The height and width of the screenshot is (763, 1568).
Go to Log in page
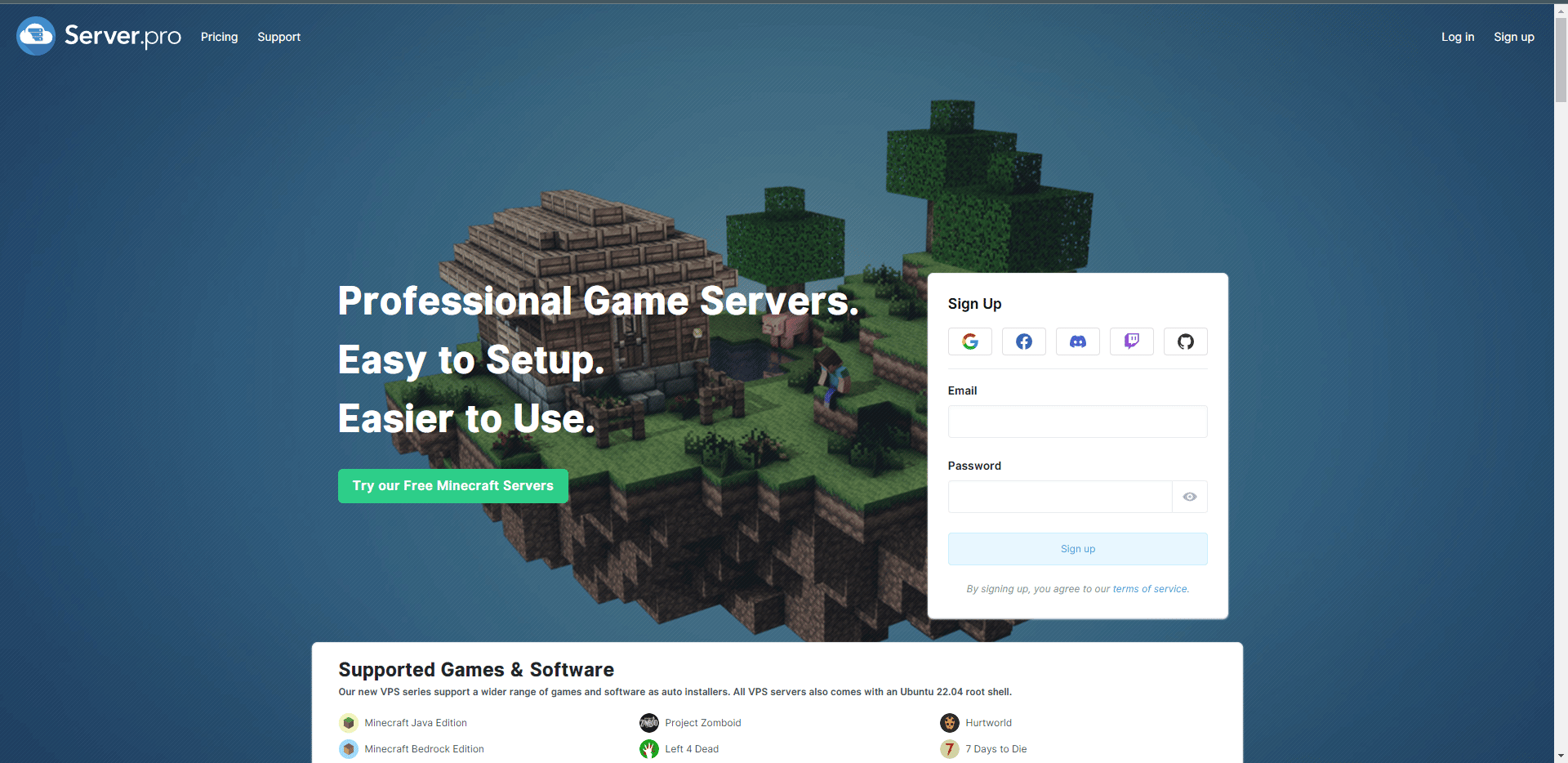pos(1458,37)
